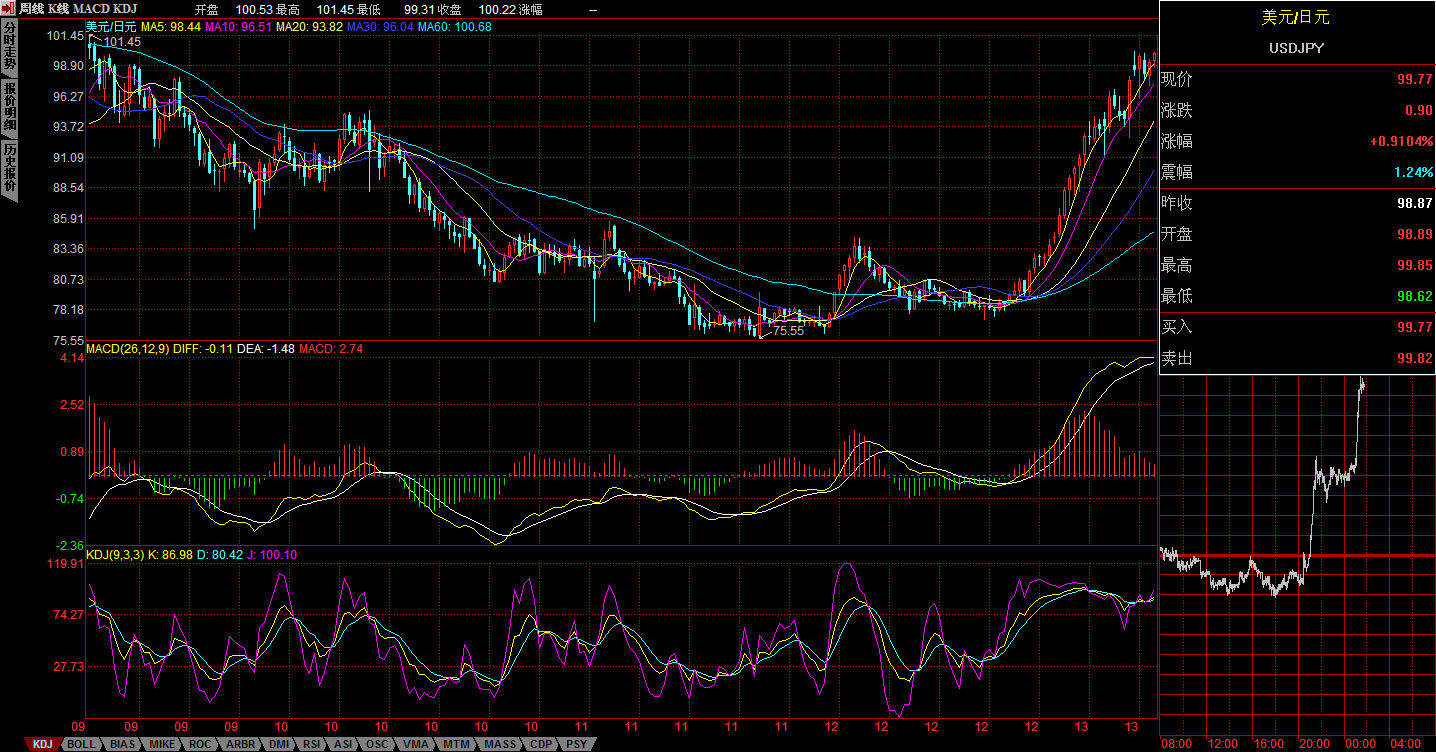
Task: Open the 报价明细 side tab
Action: [9, 107]
